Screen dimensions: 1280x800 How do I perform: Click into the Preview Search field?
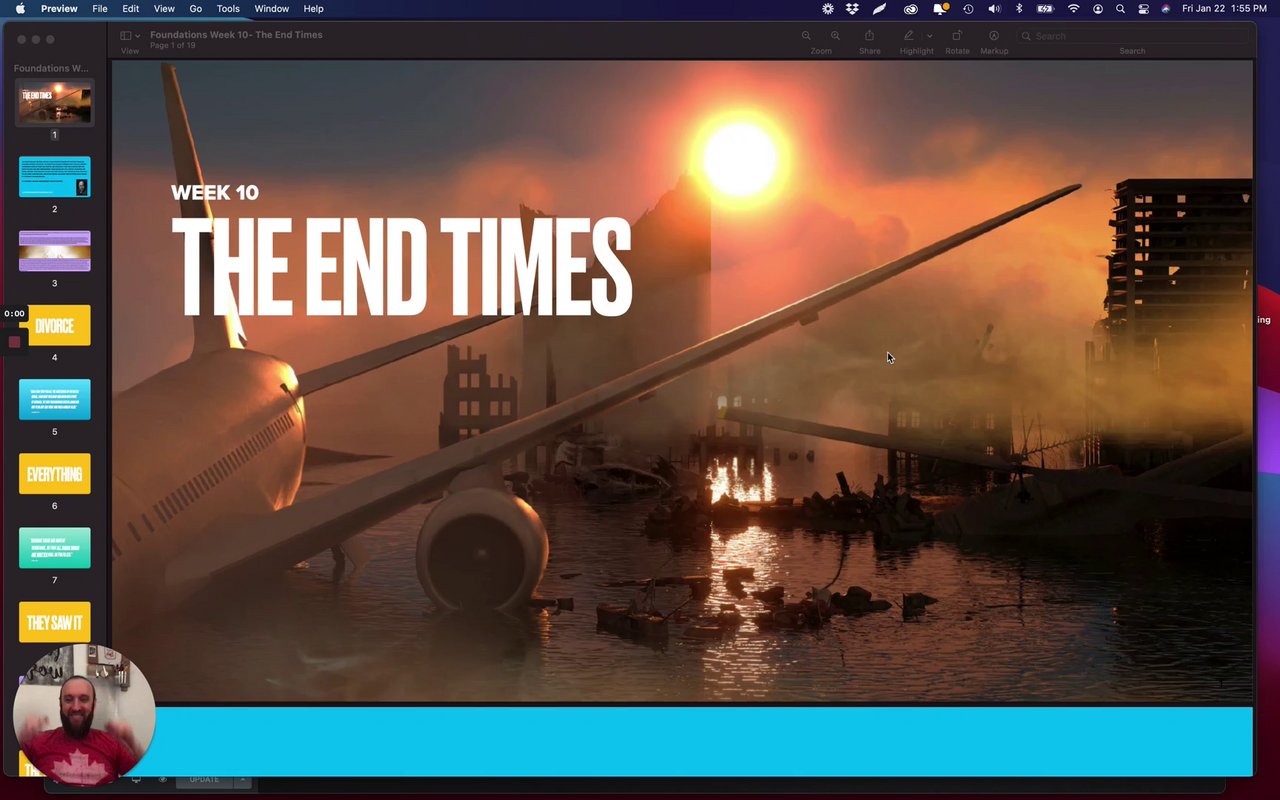(1132, 36)
